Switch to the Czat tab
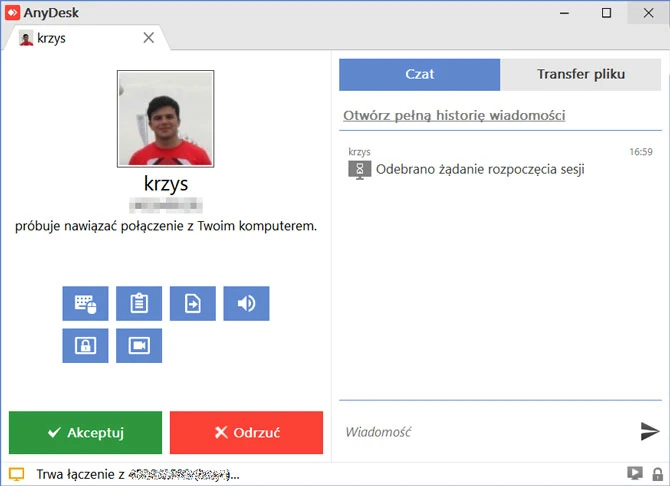 point(419,75)
